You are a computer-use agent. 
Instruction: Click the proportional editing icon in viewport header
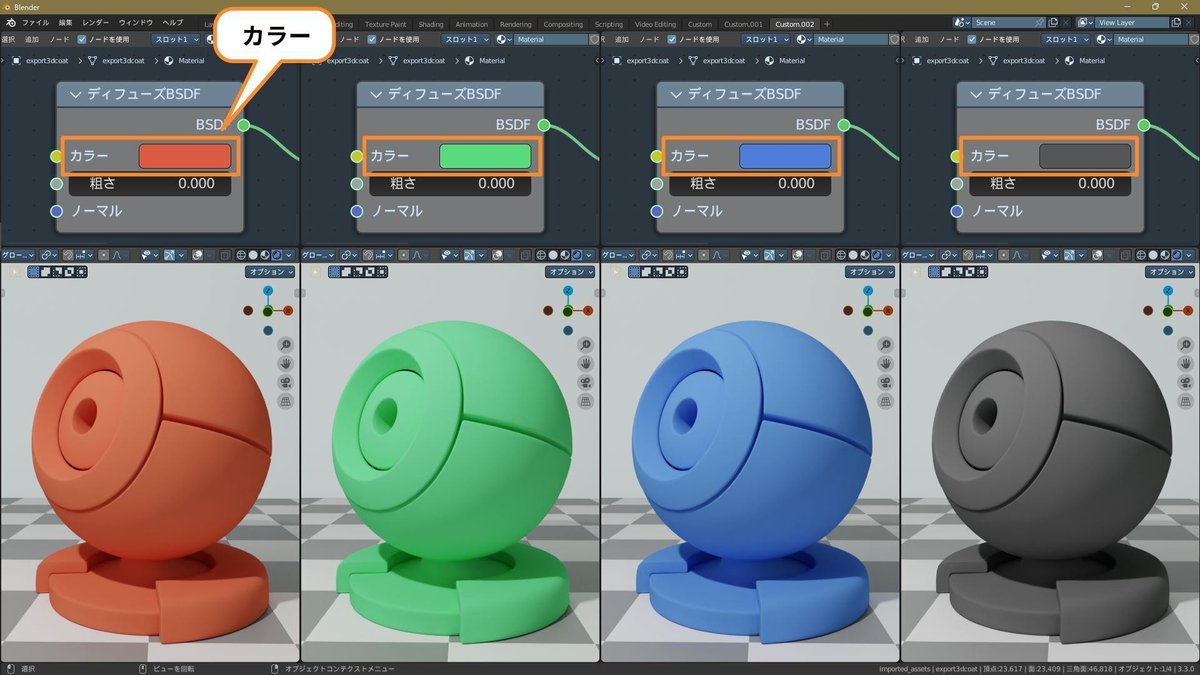point(106,255)
